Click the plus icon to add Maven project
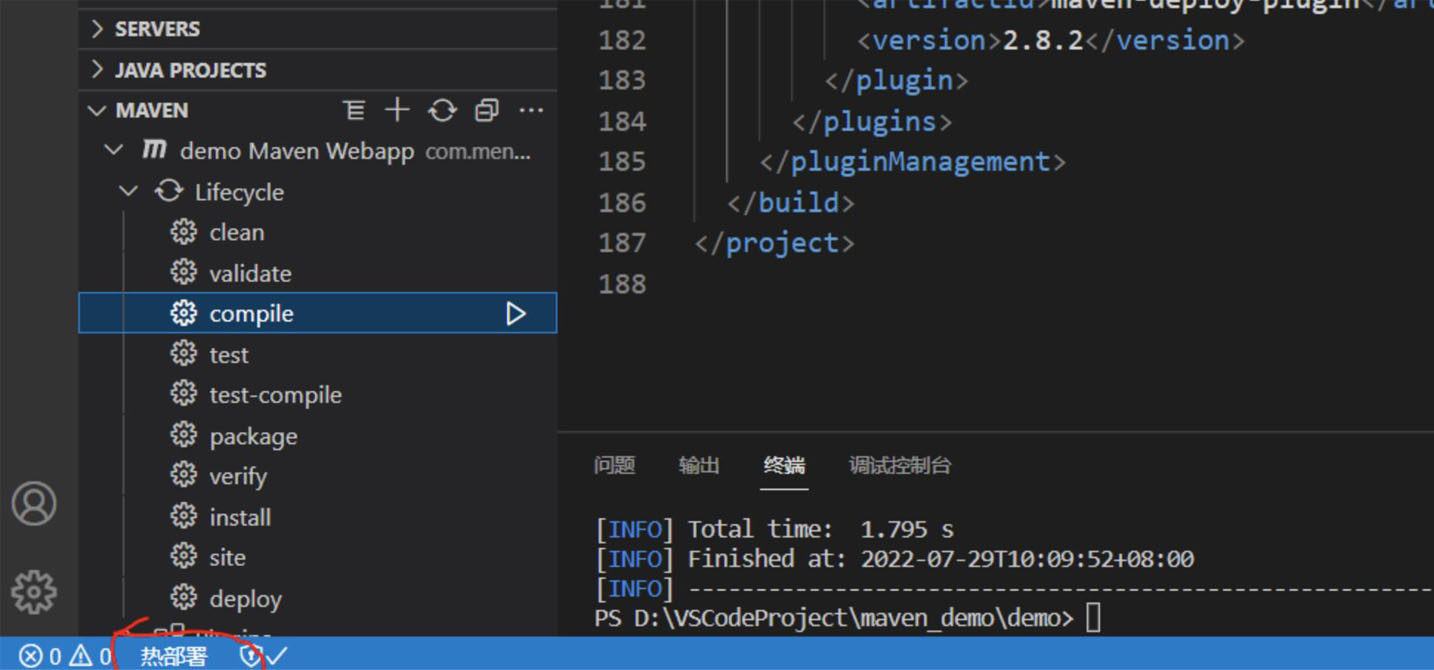Viewport: 1434px width, 670px height. (398, 110)
